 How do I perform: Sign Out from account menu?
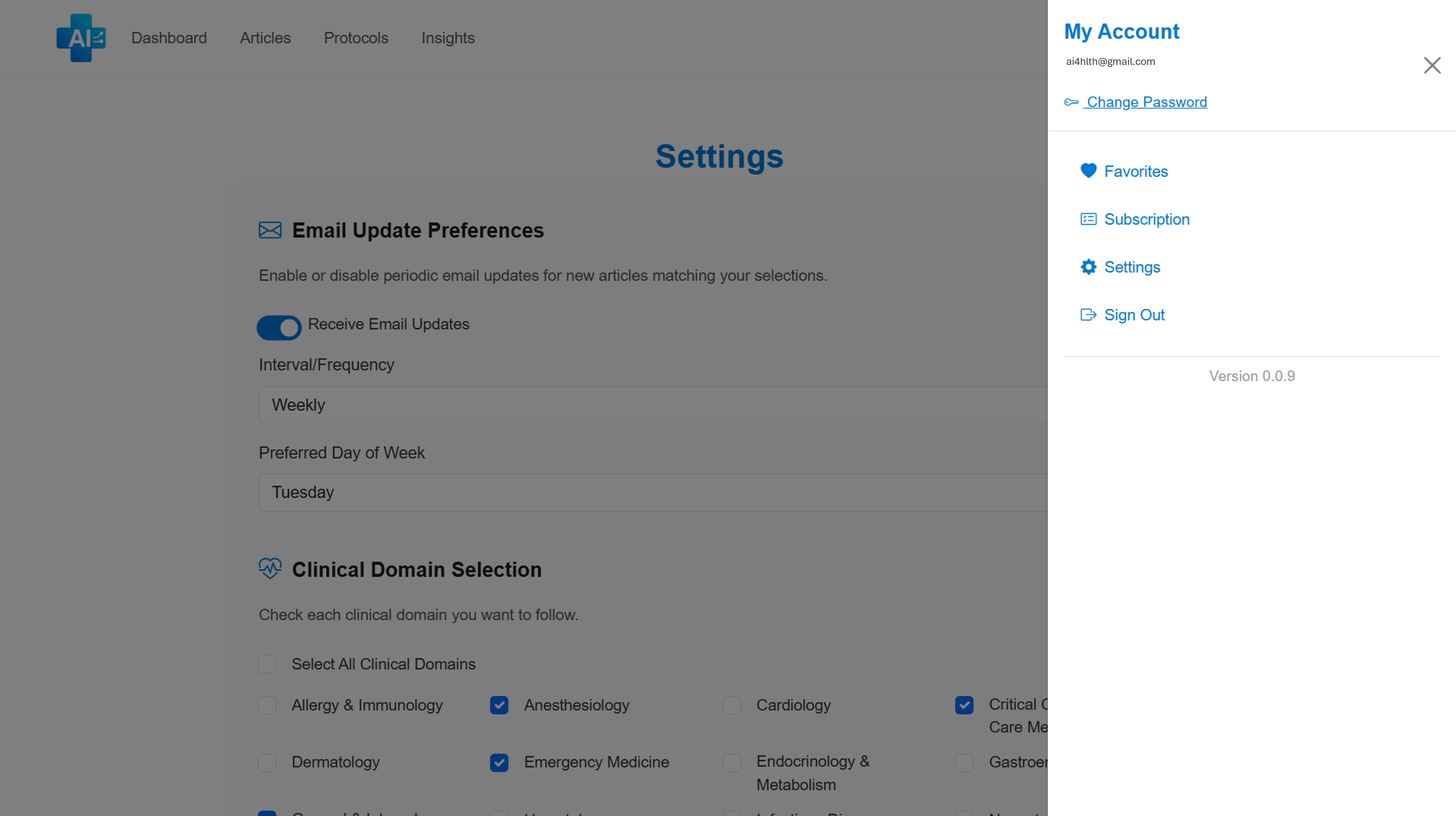1134,315
